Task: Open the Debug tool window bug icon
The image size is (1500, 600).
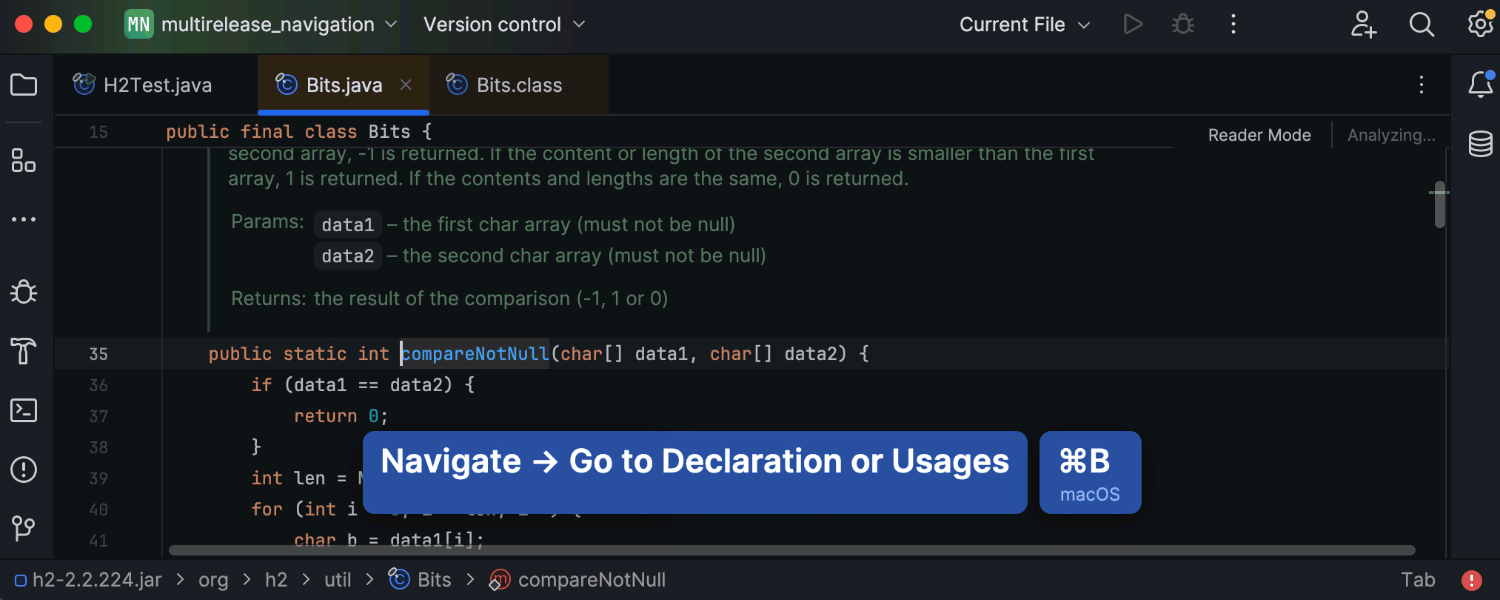Action: click(23, 291)
